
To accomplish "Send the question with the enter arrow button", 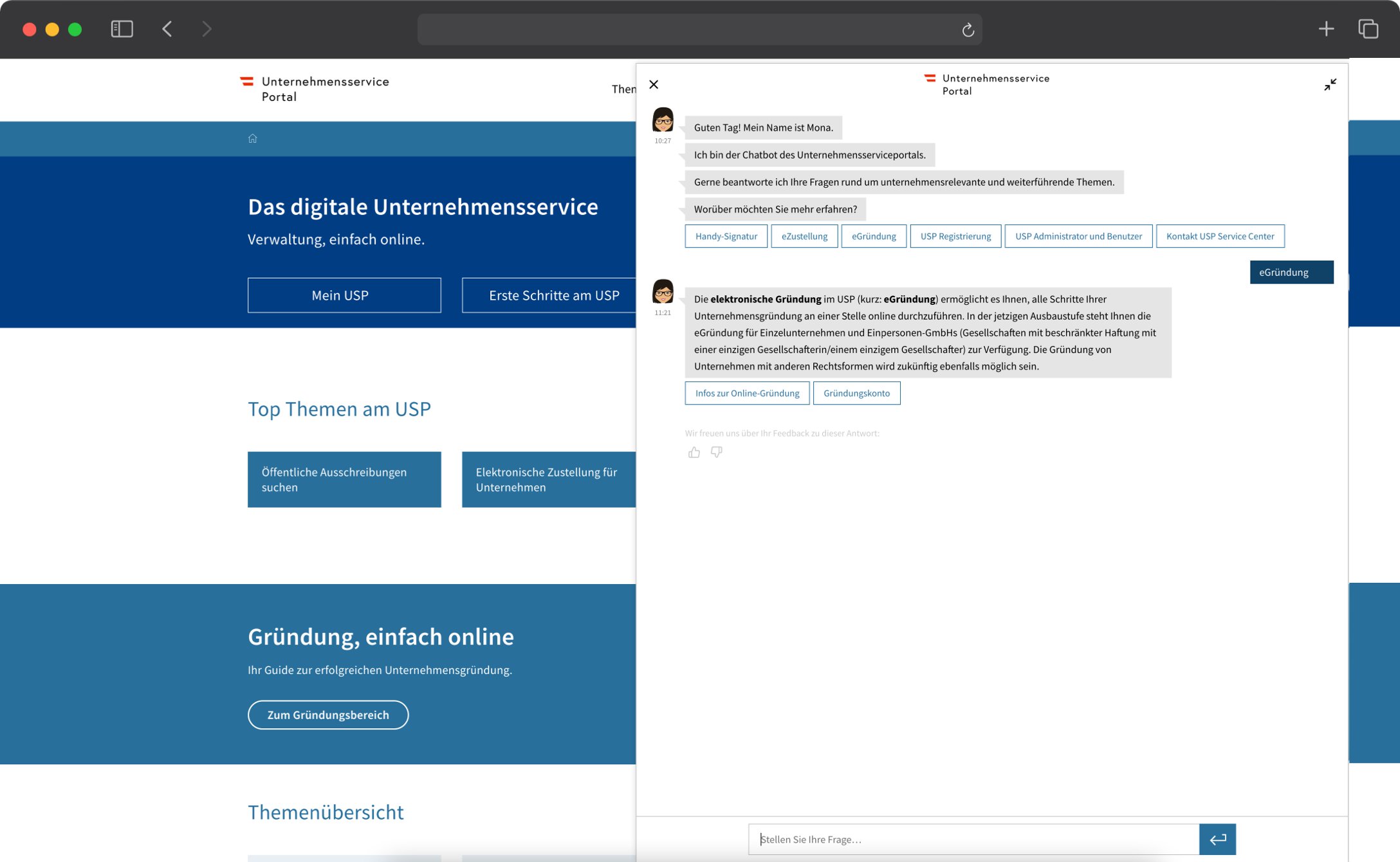I will point(1217,839).
